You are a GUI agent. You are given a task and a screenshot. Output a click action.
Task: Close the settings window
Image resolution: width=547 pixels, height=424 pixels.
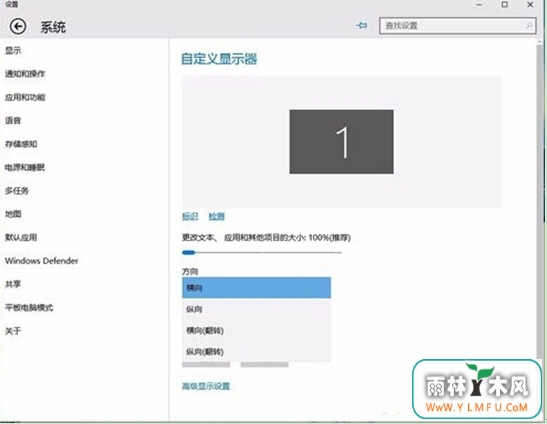click(x=530, y=5)
